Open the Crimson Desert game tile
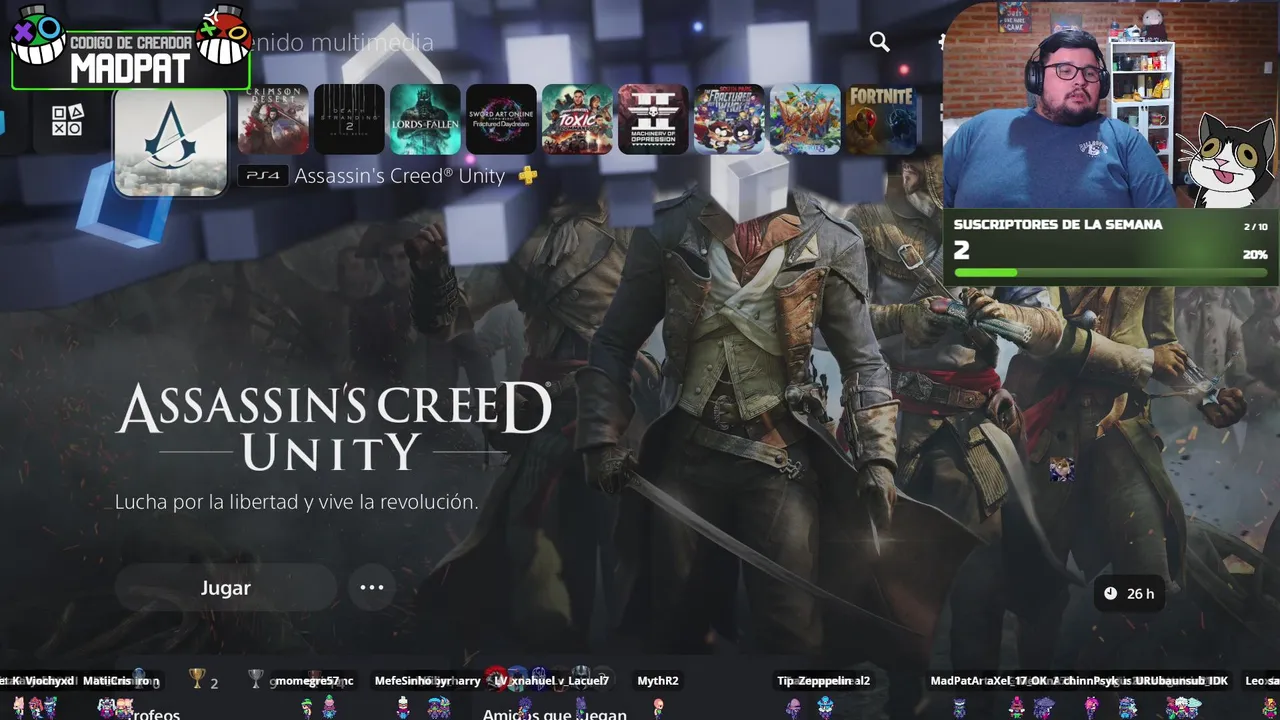 click(x=273, y=119)
